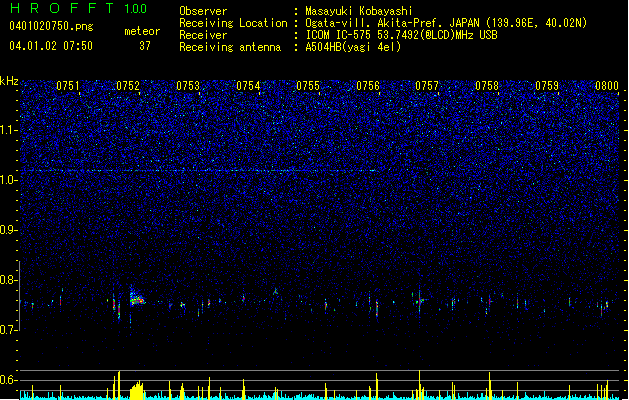Click the 0759 time marker
The height and width of the screenshot is (400, 629).
[x=547, y=86]
